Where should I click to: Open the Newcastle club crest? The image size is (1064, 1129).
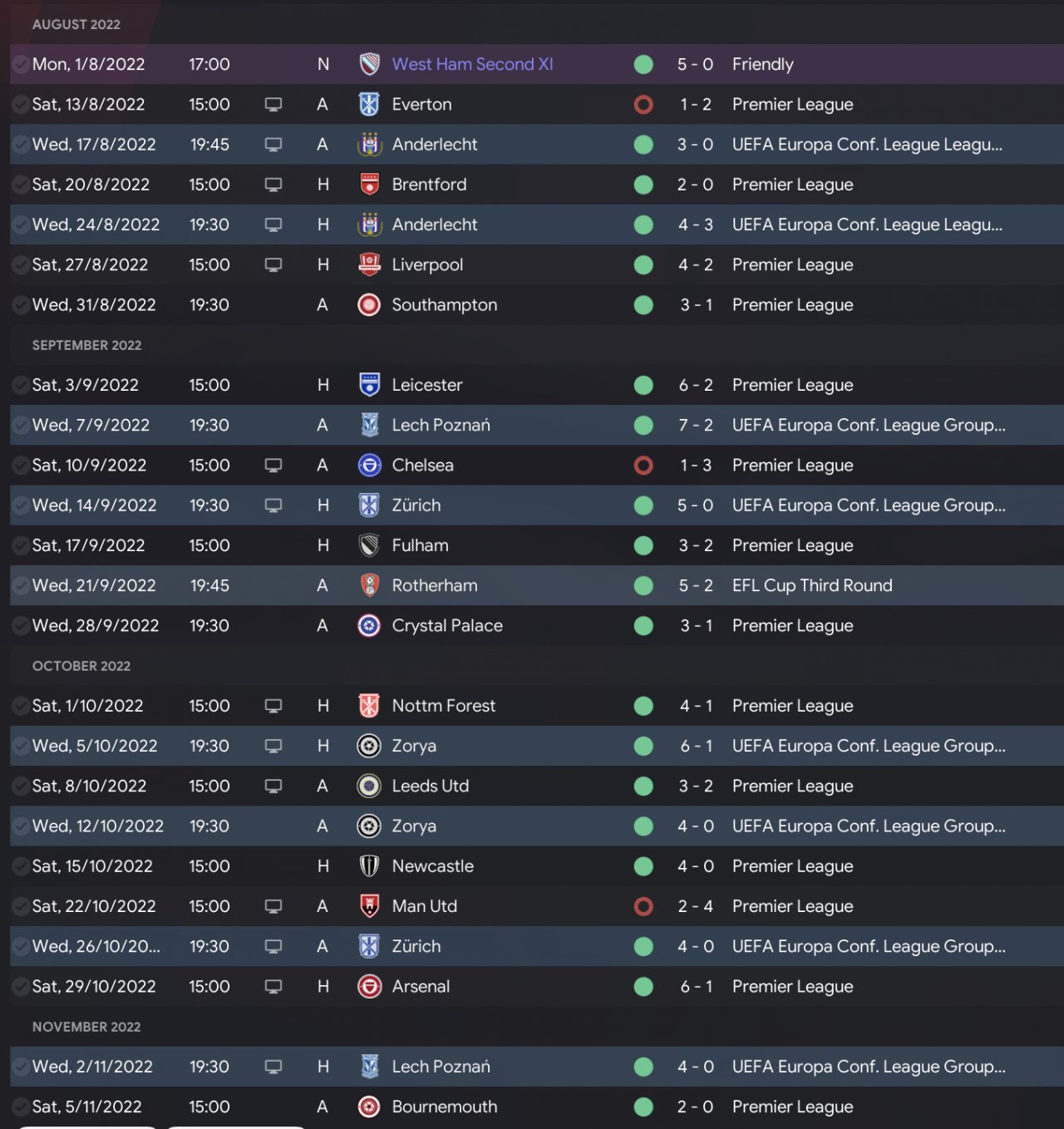pos(369,866)
